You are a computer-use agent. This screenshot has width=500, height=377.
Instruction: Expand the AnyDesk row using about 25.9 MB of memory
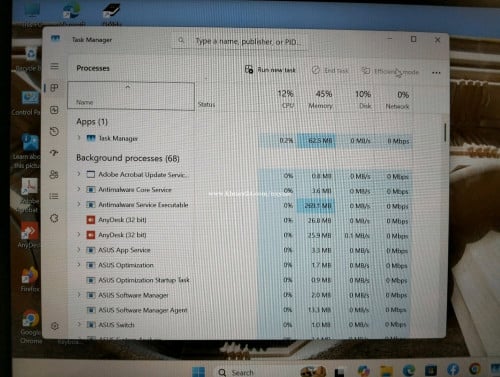click(79, 234)
